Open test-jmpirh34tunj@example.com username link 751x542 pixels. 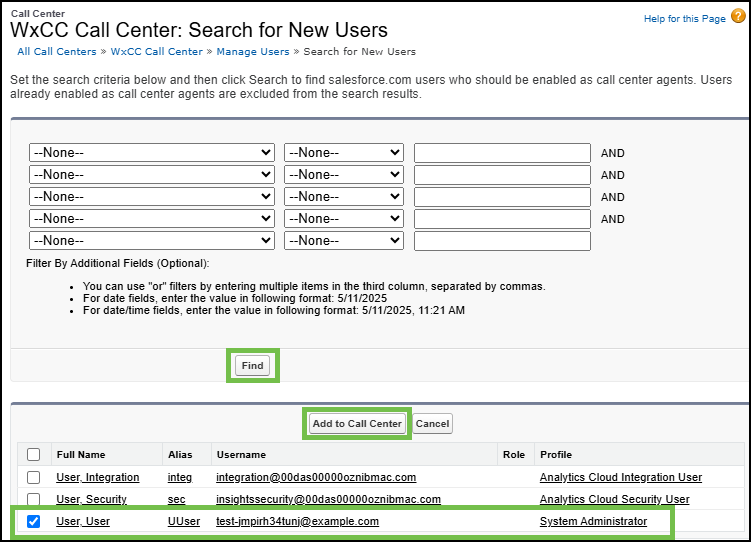pyautogui.click(x=297, y=521)
